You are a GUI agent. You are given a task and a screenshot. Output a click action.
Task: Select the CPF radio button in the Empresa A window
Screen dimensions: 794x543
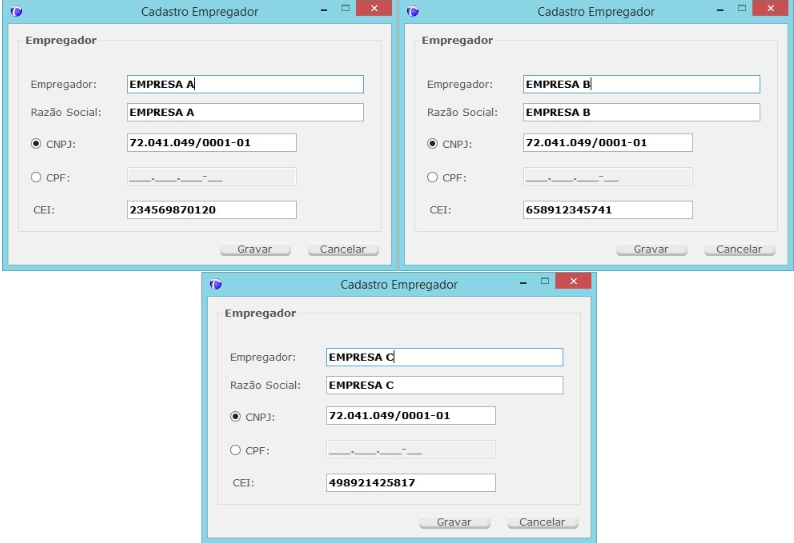(37, 177)
